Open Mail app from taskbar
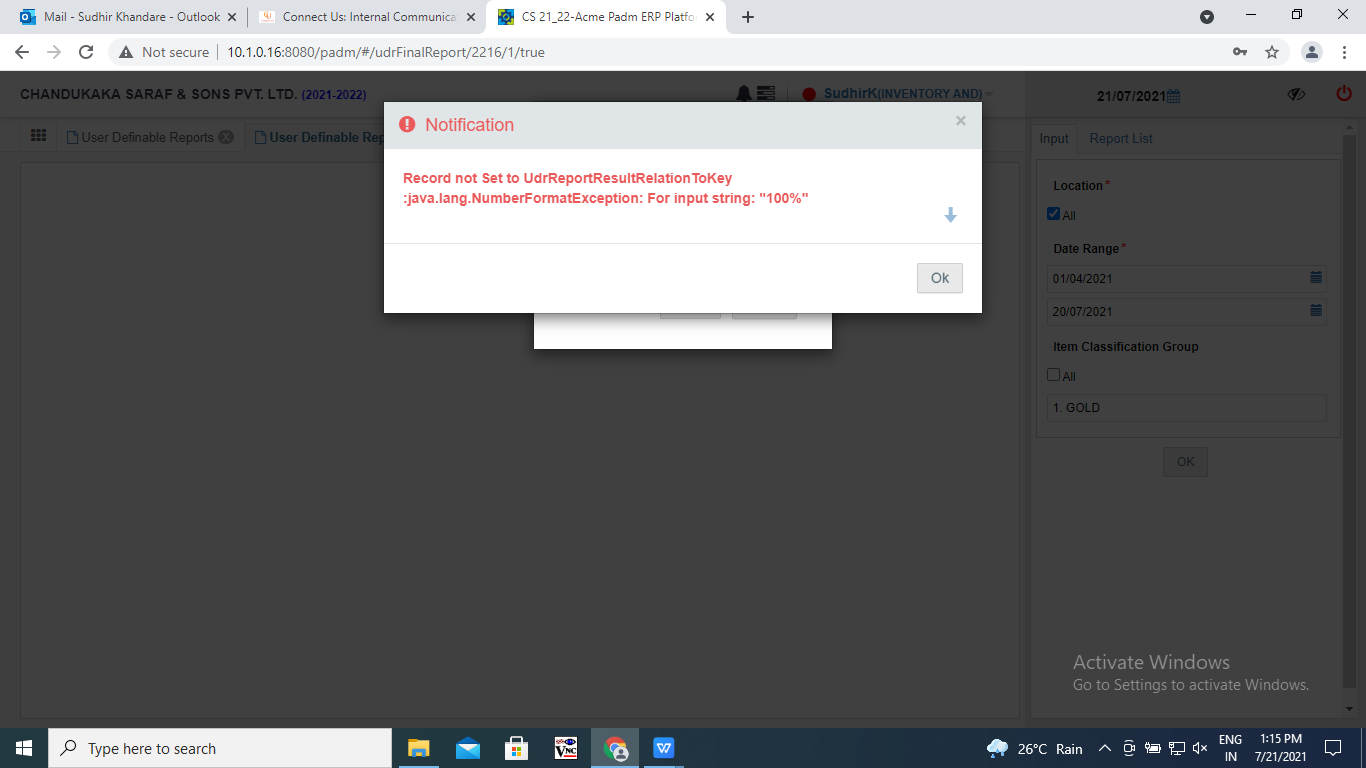 (x=467, y=748)
